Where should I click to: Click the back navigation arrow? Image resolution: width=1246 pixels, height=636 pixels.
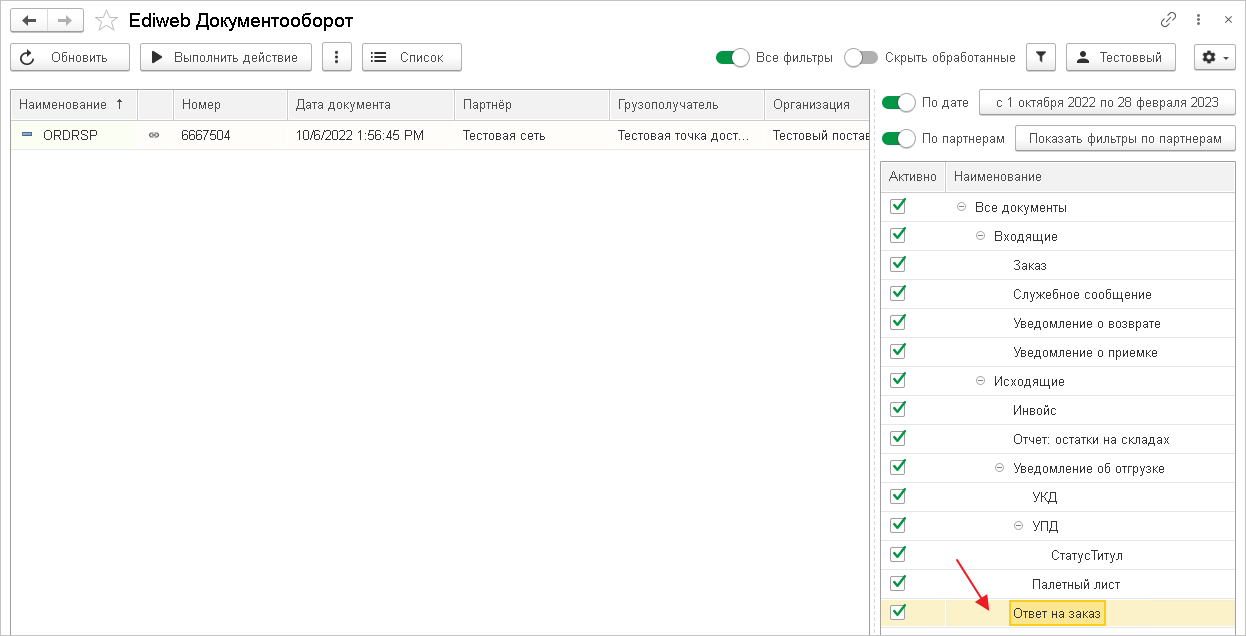coord(29,20)
